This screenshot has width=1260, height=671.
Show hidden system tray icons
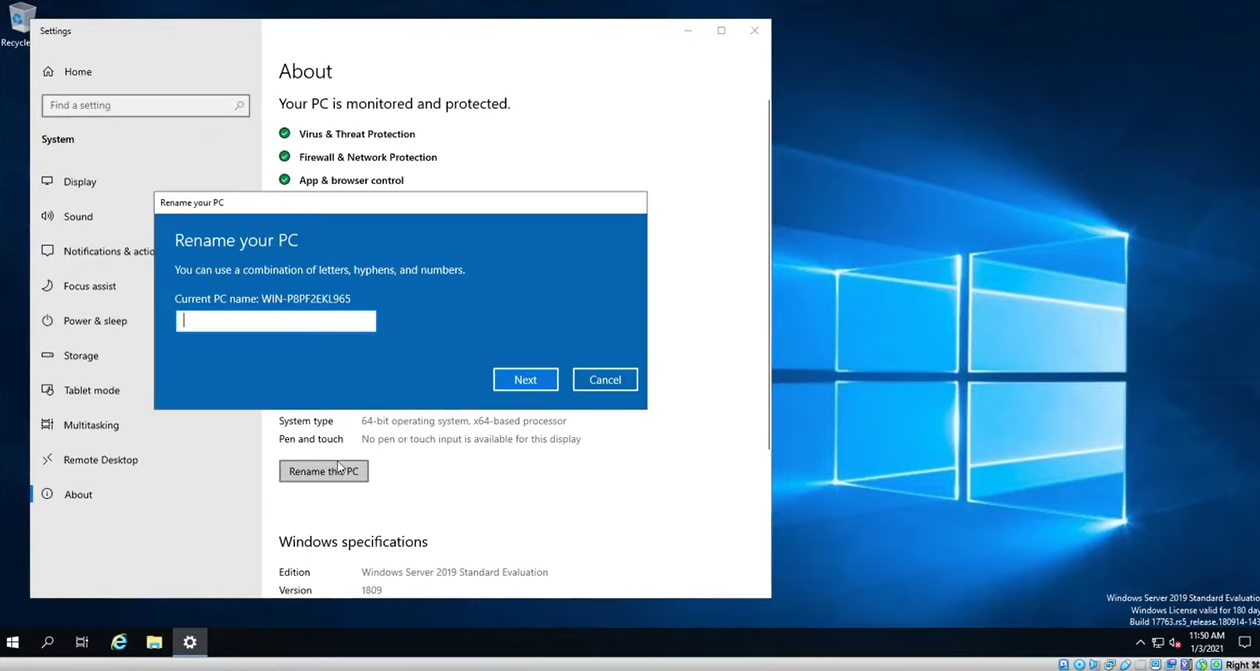click(x=1140, y=642)
